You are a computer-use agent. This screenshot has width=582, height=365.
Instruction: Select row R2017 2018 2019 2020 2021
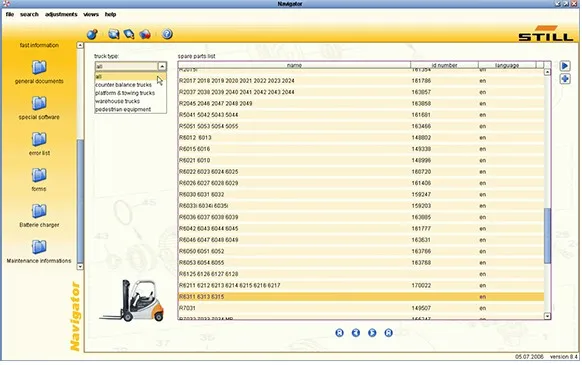click(x=361, y=81)
